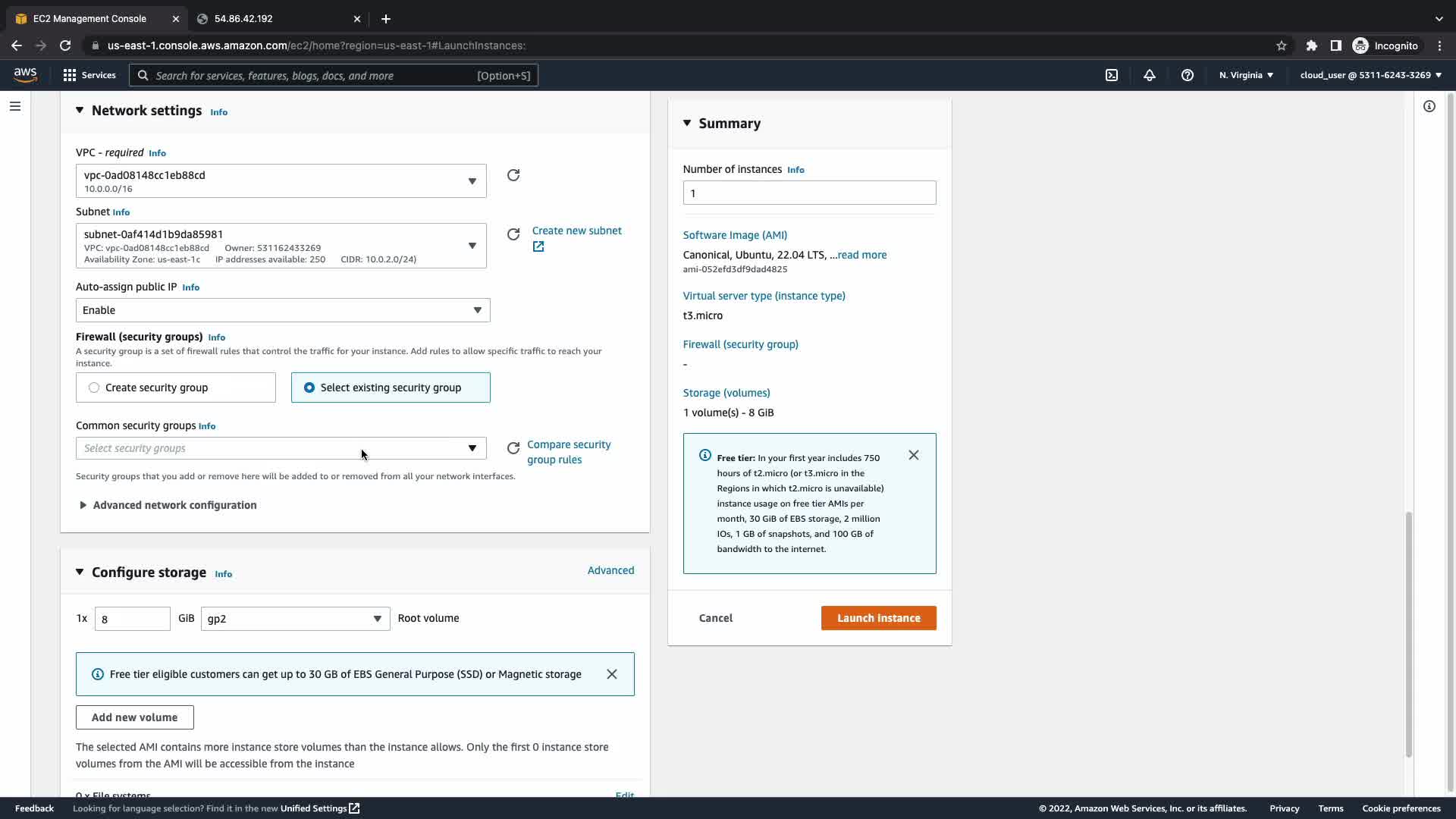Click the AWS logo home icon
This screenshot has height=819, width=1456.
pyautogui.click(x=25, y=74)
